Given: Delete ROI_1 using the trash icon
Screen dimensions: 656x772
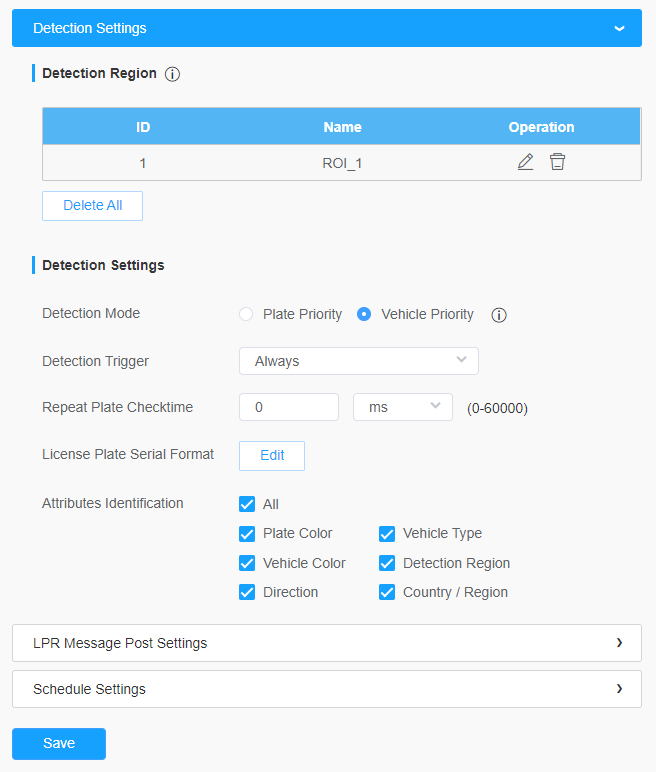Looking at the screenshot, I should point(558,162).
